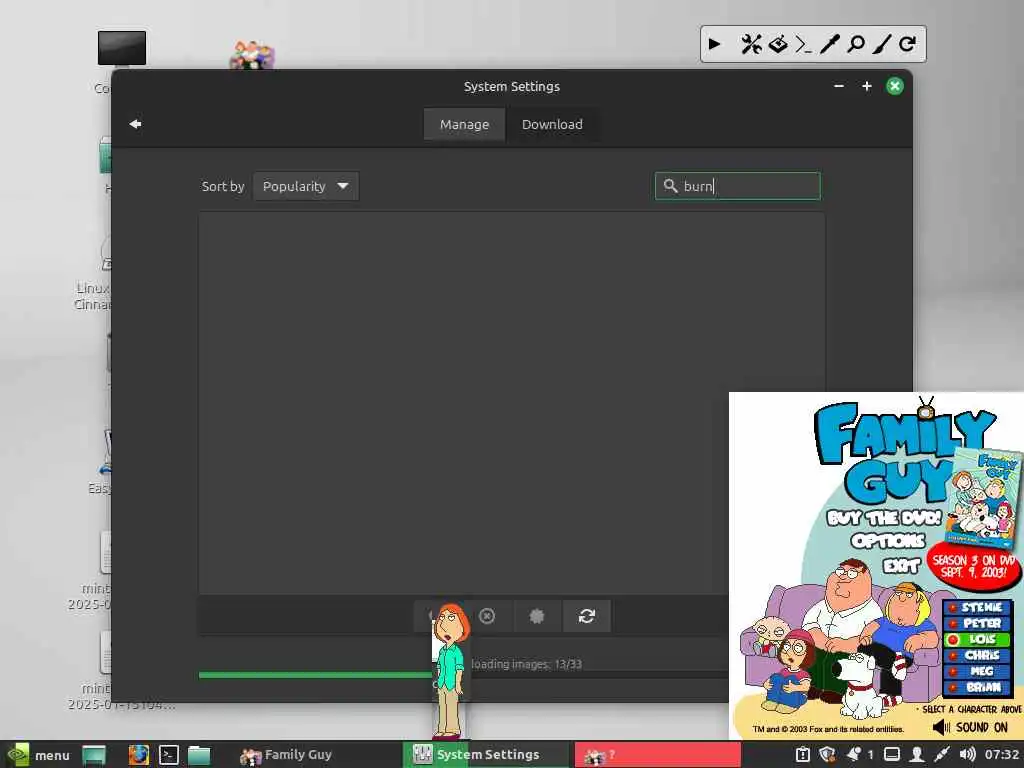Click the play arrow in floating toolbar
The image size is (1024, 768).
(714, 44)
